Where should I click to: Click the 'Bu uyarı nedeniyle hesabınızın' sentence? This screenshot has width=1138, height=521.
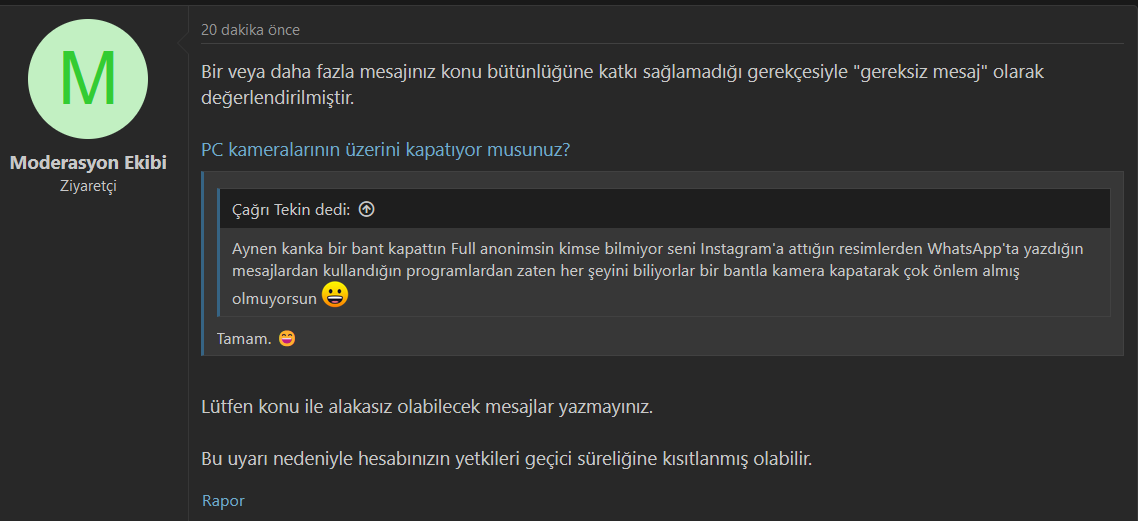(506, 459)
